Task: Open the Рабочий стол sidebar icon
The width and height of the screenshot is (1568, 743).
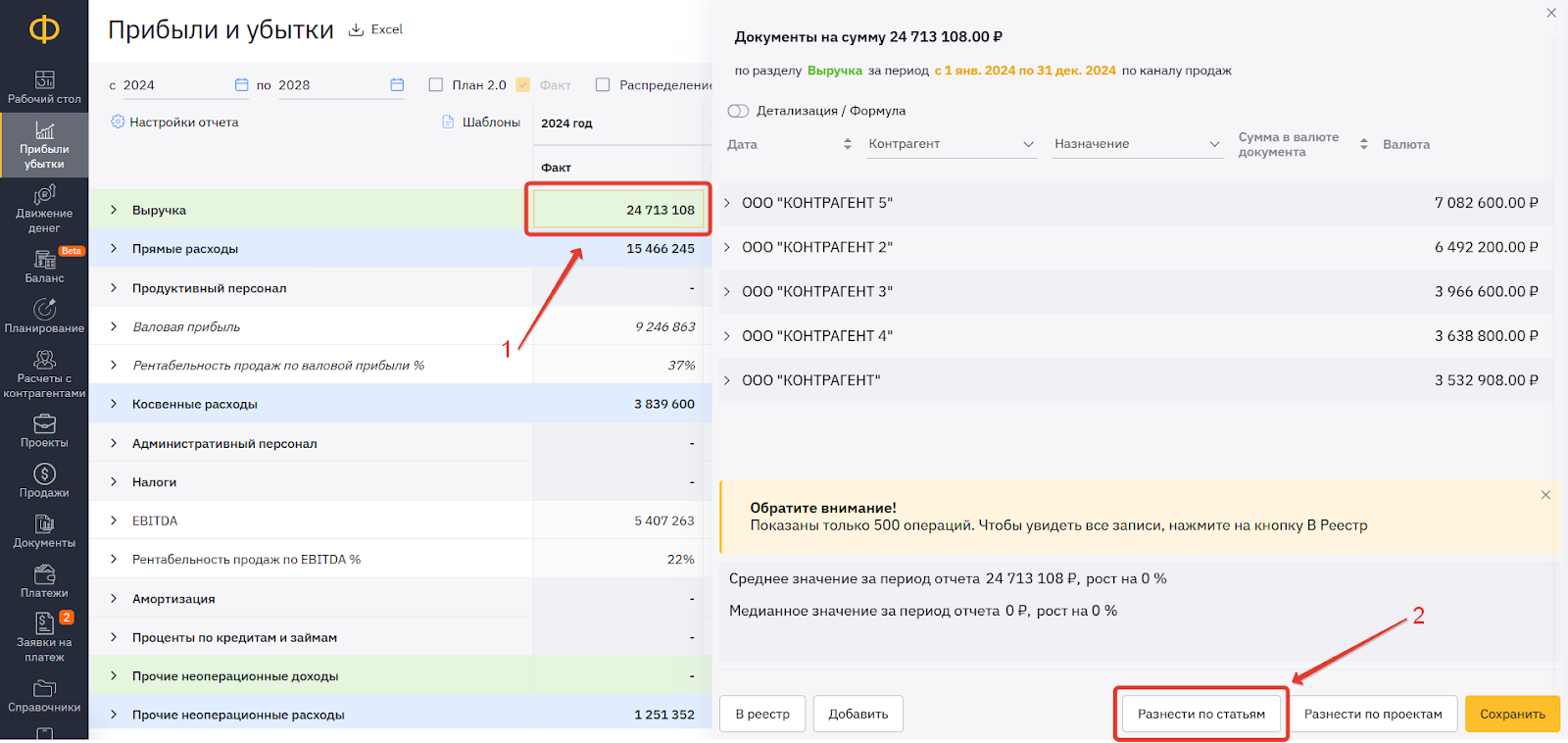Action: [x=44, y=80]
